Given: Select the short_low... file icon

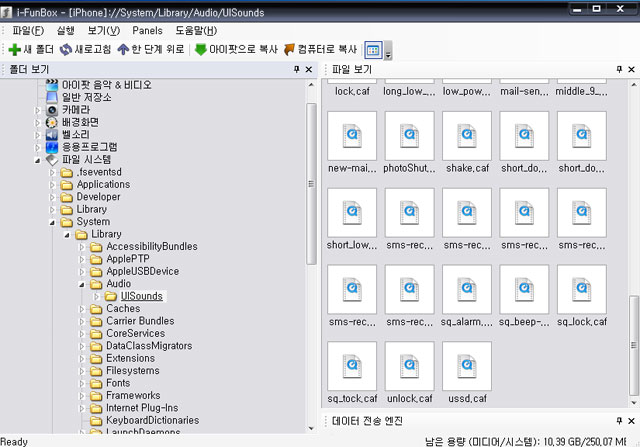Looking at the screenshot, I should pos(352,213).
